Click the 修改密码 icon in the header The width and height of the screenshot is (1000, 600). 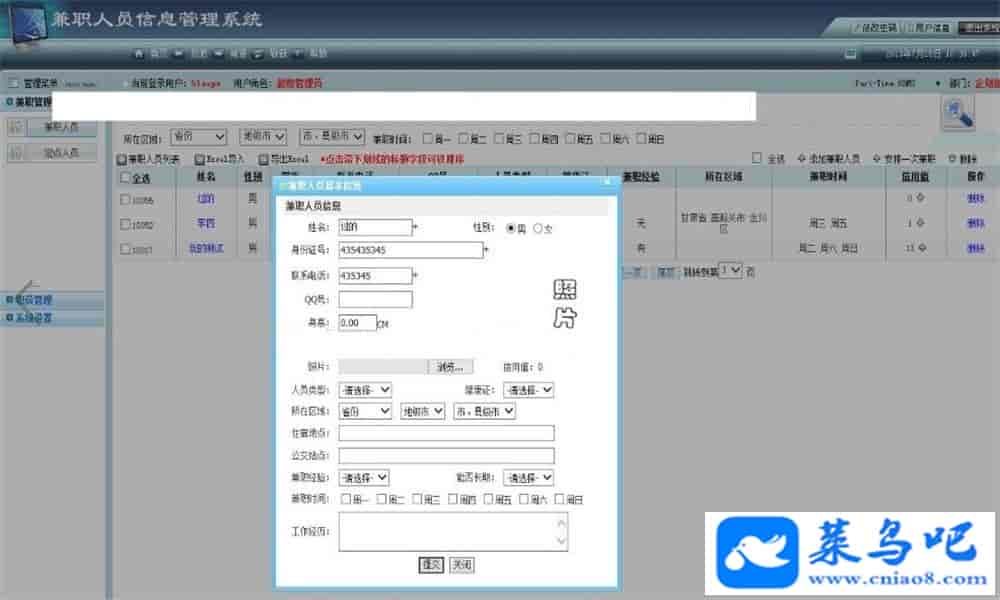(x=857, y=27)
